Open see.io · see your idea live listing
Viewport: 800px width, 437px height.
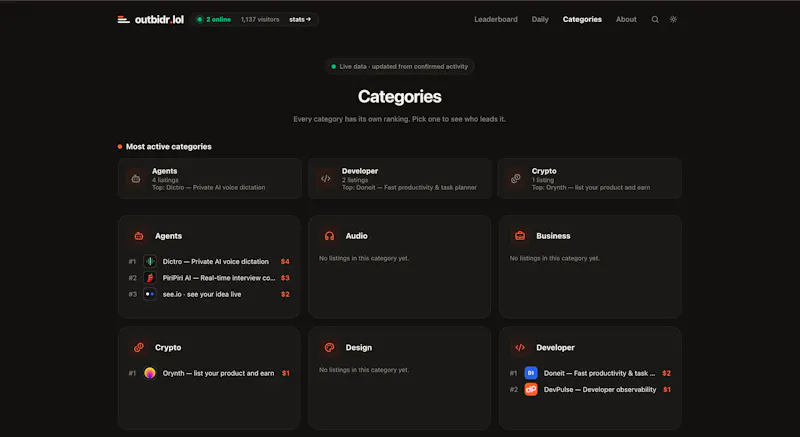(x=202, y=294)
